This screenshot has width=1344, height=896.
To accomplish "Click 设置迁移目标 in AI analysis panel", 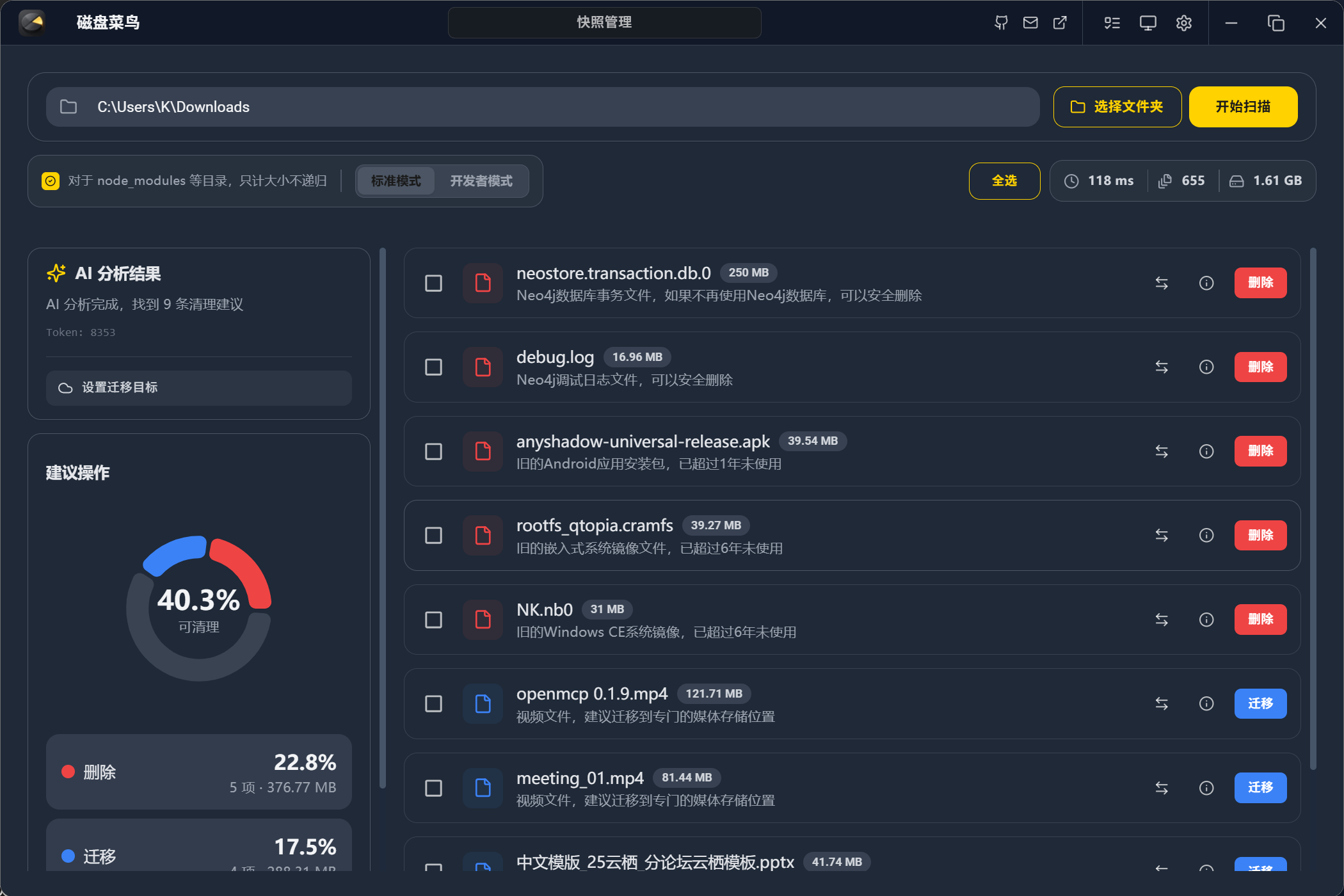I will pos(198,388).
